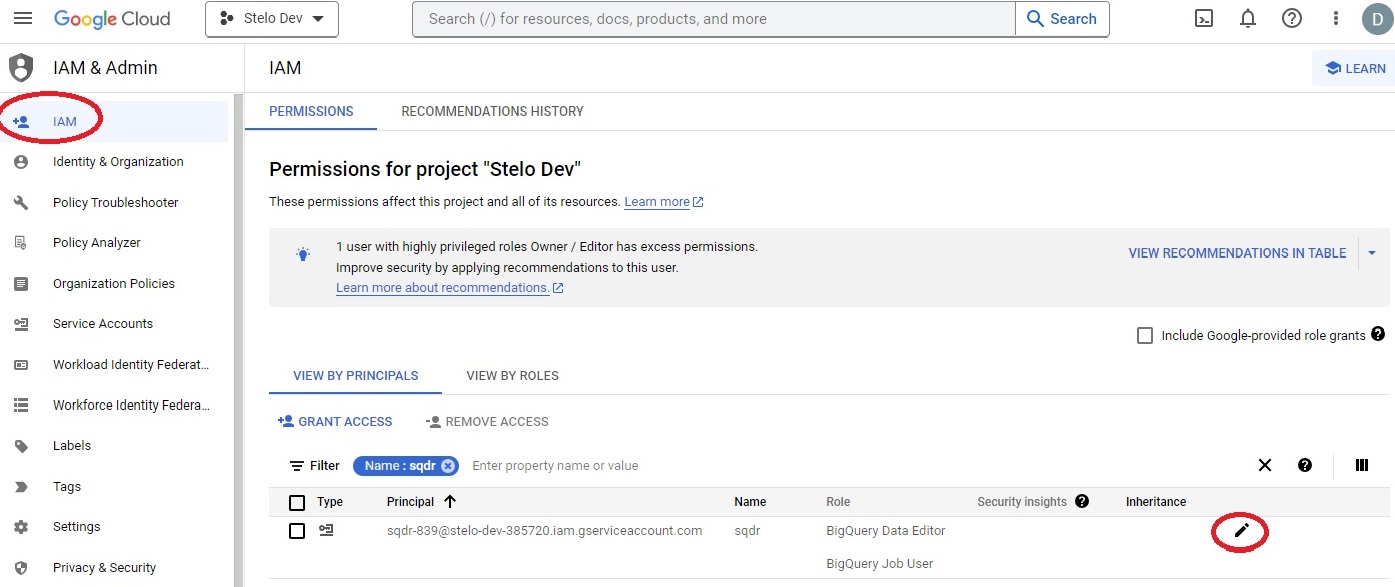Image resolution: width=1395 pixels, height=587 pixels.
Task: Check the select-all principals header checkbox
Action: click(x=297, y=502)
